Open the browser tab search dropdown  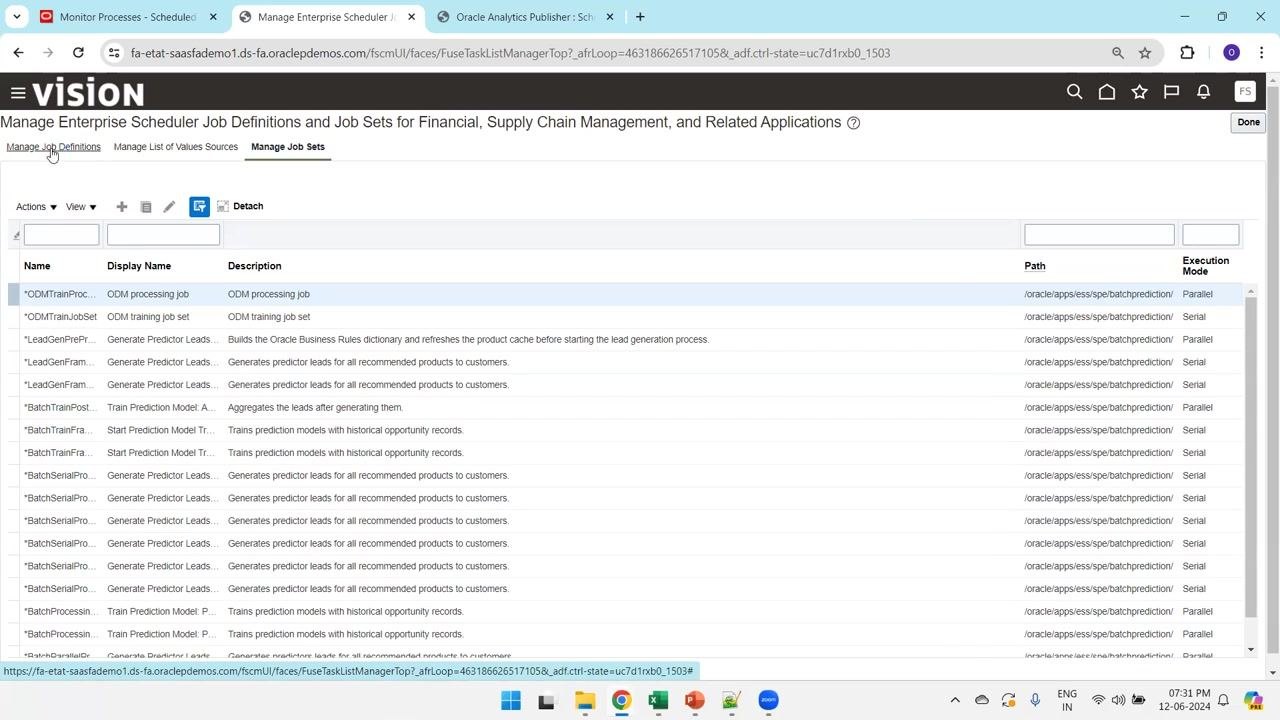(16, 17)
